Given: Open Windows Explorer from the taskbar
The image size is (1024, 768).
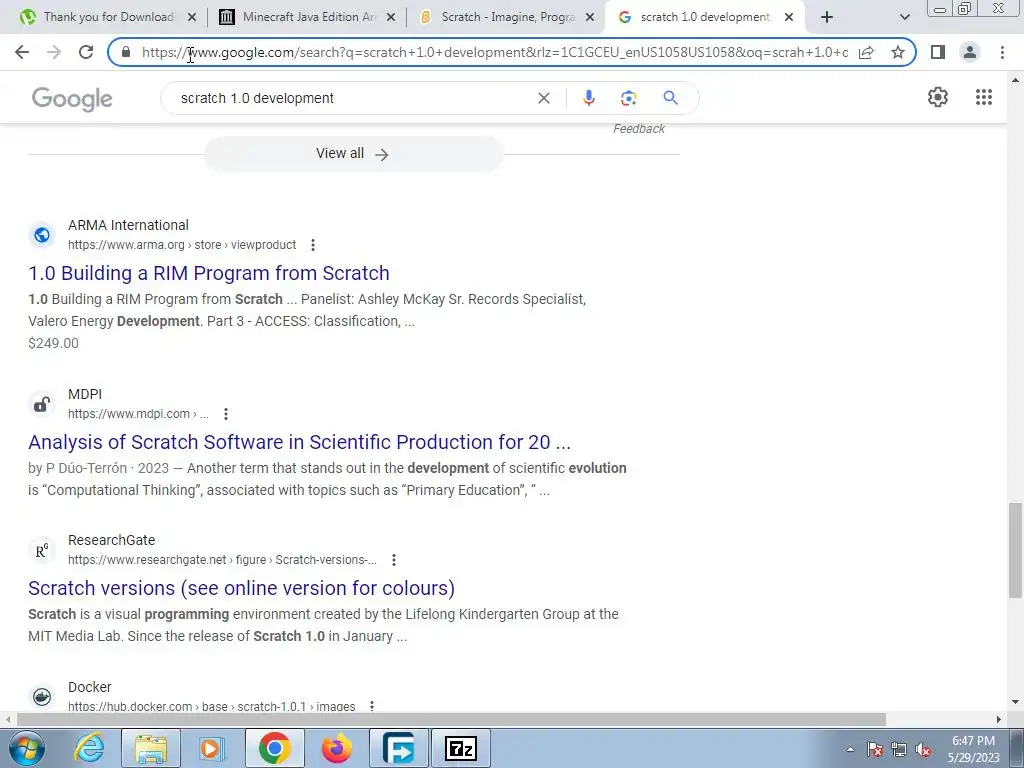Looking at the screenshot, I should pyautogui.click(x=151, y=748).
